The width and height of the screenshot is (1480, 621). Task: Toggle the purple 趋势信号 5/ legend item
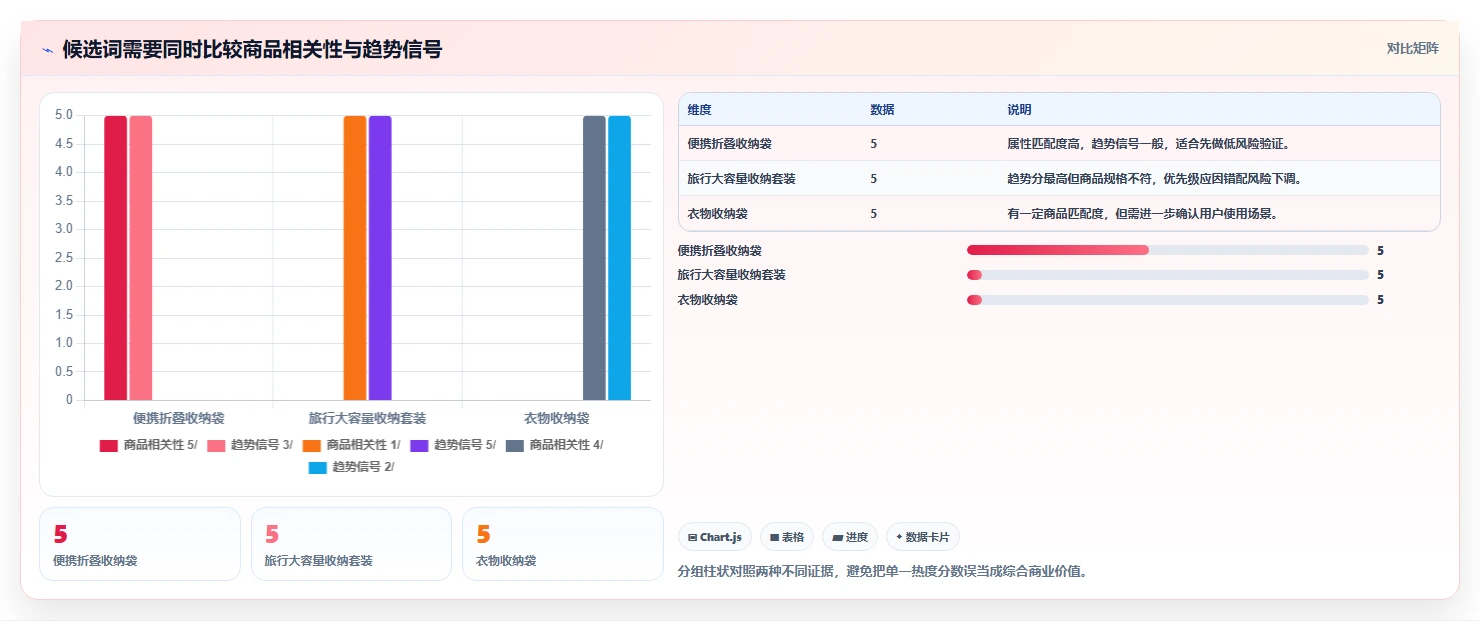coord(453,445)
